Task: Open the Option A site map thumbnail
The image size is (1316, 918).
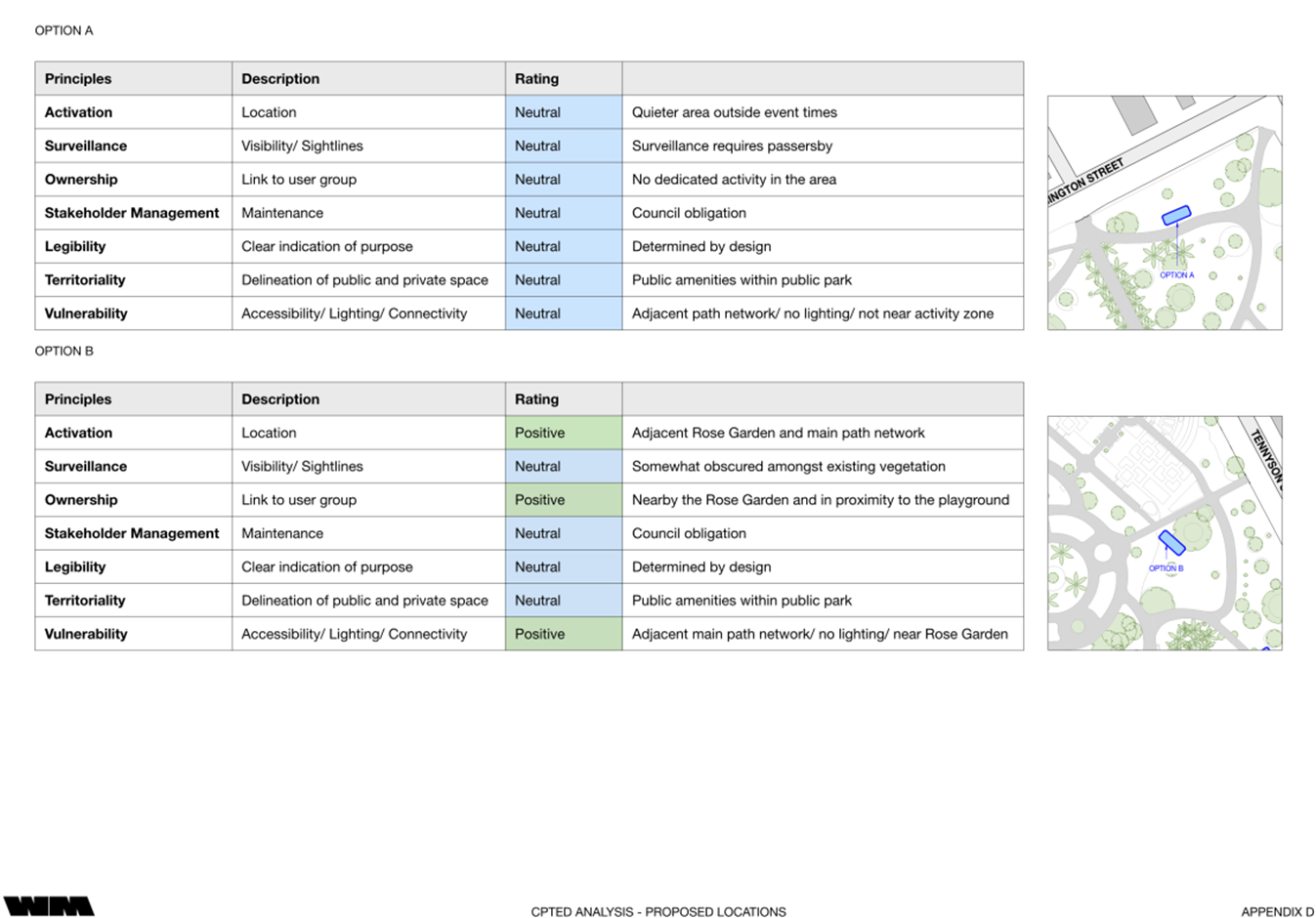Action: coord(1164,212)
